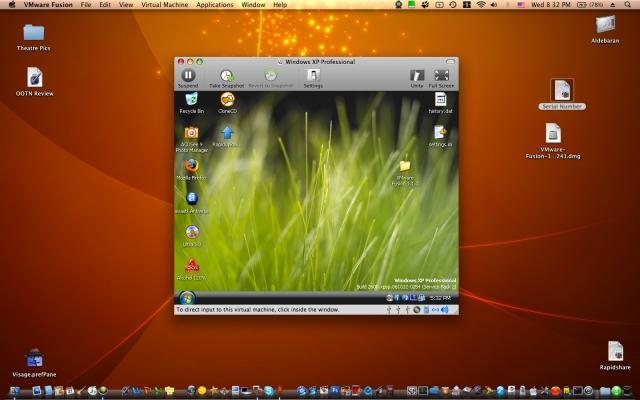Switch VM to Unity mode

(x=417, y=76)
